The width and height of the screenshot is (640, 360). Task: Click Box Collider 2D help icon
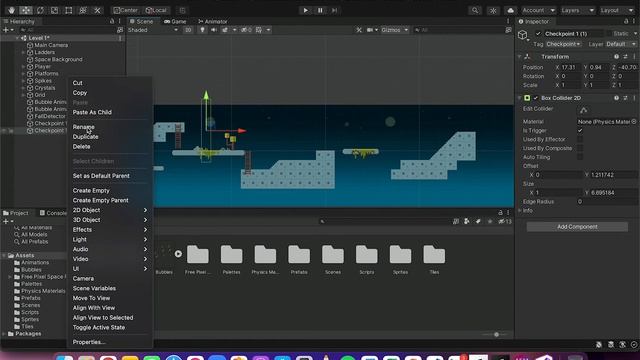(x=616, y=98)
